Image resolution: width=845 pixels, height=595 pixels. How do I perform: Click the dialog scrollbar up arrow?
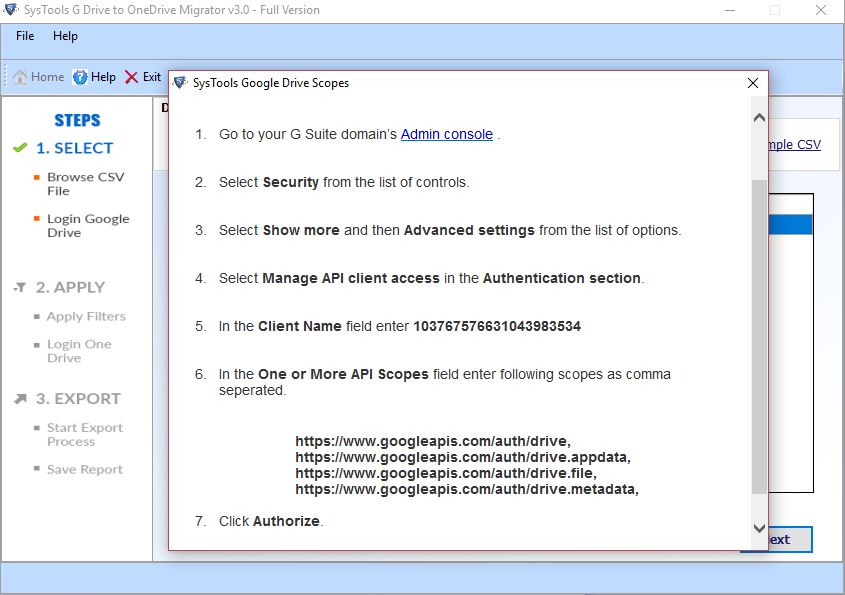click(x=759, y=117)
